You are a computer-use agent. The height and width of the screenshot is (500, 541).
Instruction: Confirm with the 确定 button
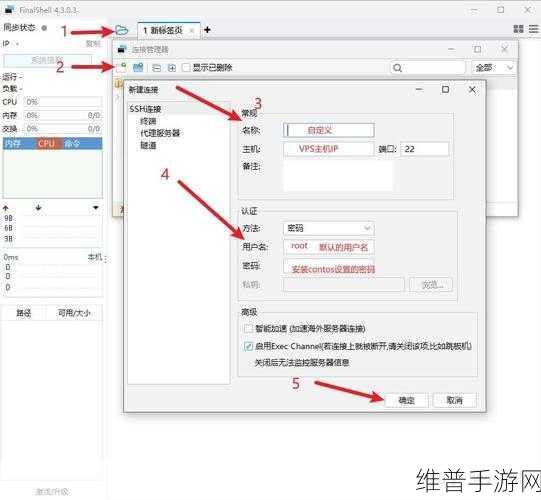406,400
